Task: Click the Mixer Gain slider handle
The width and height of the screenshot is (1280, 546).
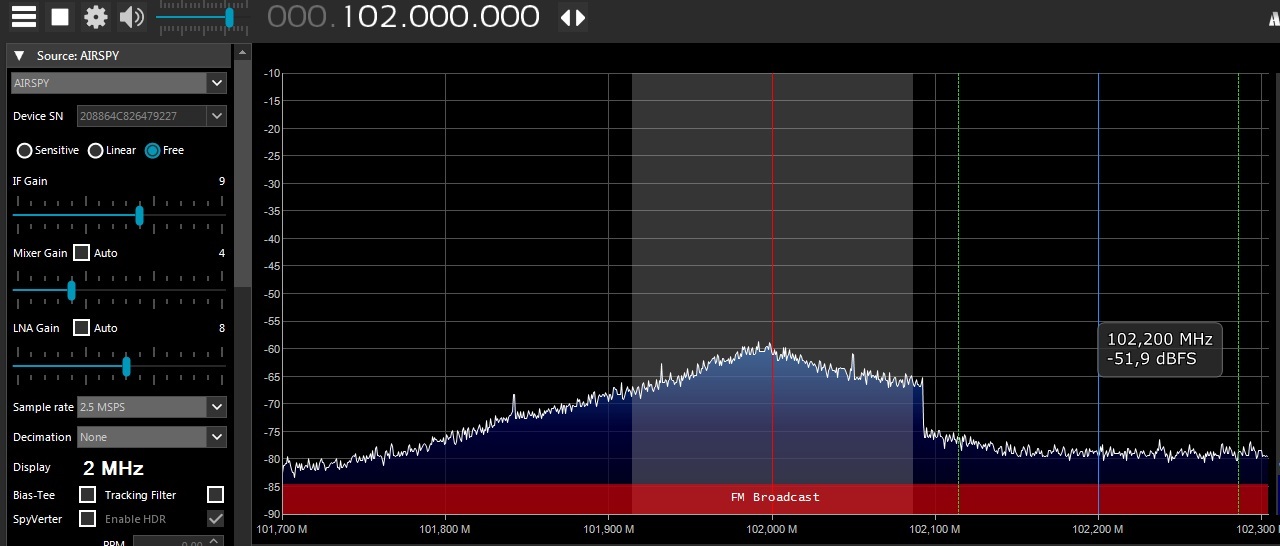Action: 71,290
